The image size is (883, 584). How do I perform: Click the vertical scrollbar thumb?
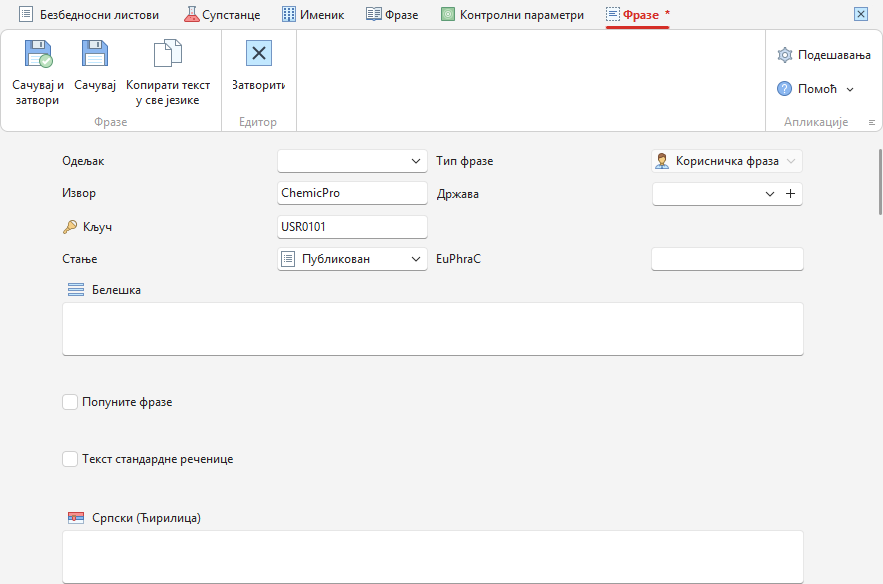(x=880, y=182)
